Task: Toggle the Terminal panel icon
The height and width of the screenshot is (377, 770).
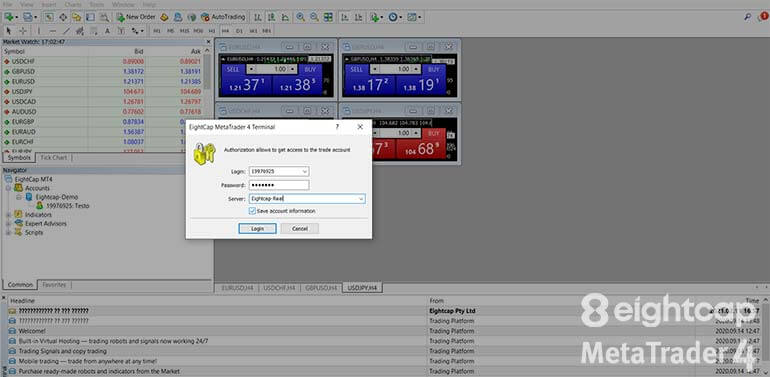Action: [90, 17]
